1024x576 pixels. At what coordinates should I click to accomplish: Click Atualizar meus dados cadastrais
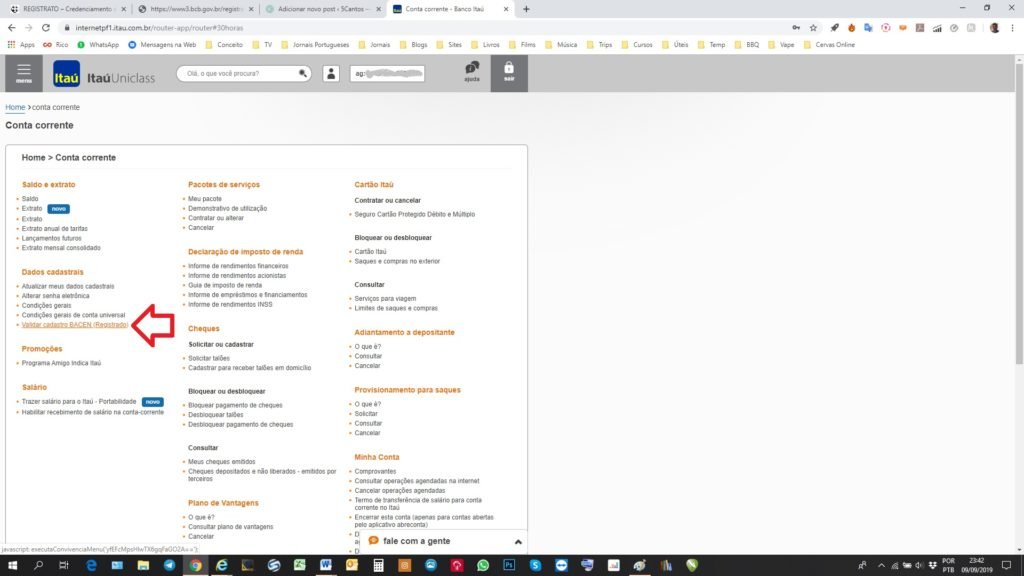(68, 286)
